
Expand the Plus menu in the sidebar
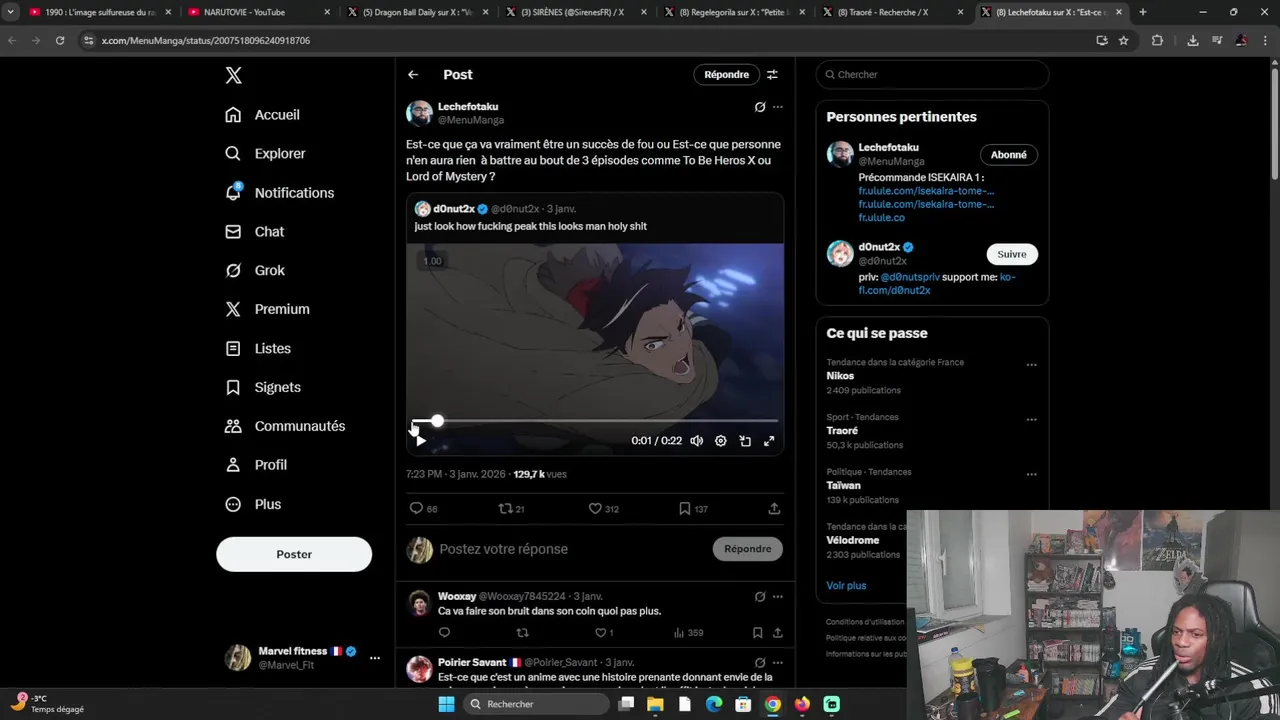pos(253,505)
